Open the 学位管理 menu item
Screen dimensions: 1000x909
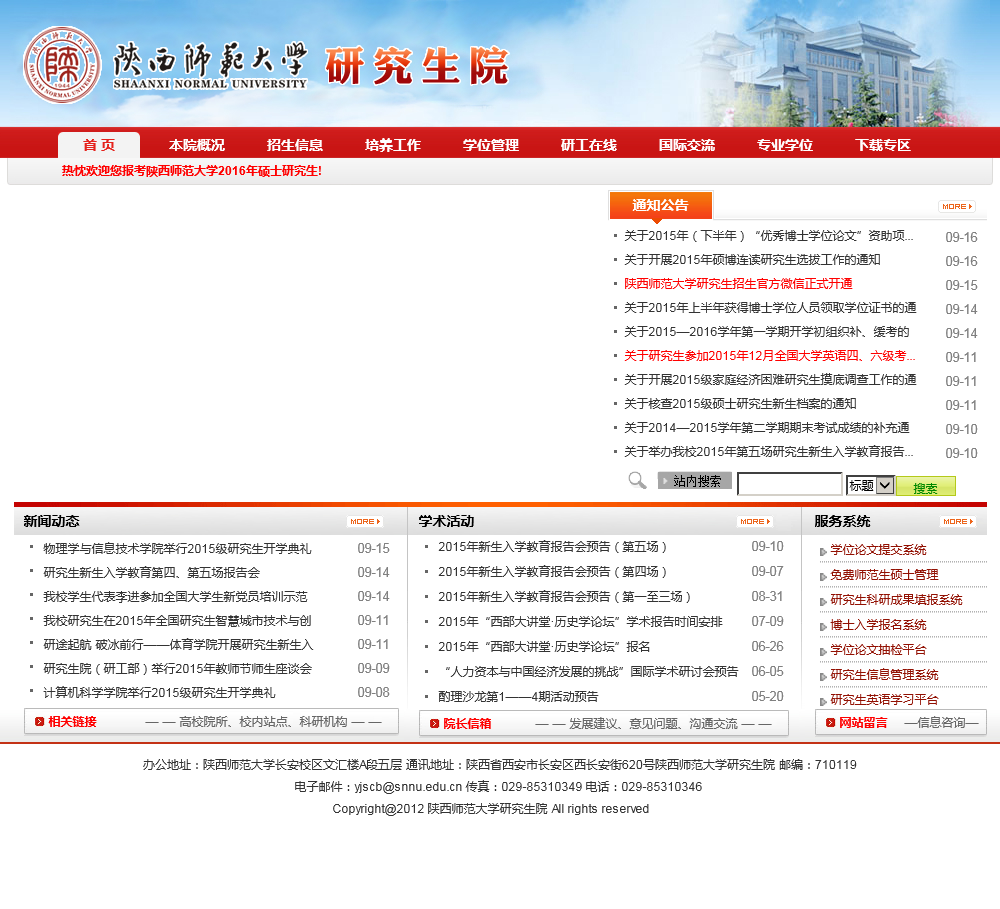[491, 145]
